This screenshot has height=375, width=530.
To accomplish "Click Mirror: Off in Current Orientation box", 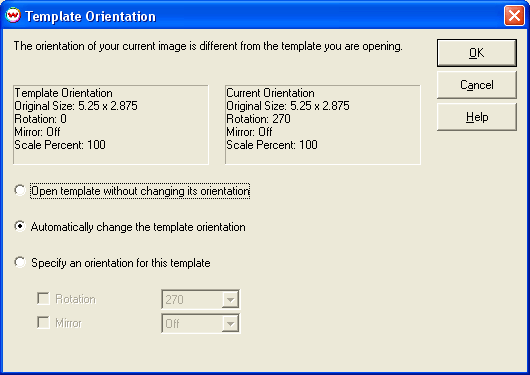I will 249,132.
